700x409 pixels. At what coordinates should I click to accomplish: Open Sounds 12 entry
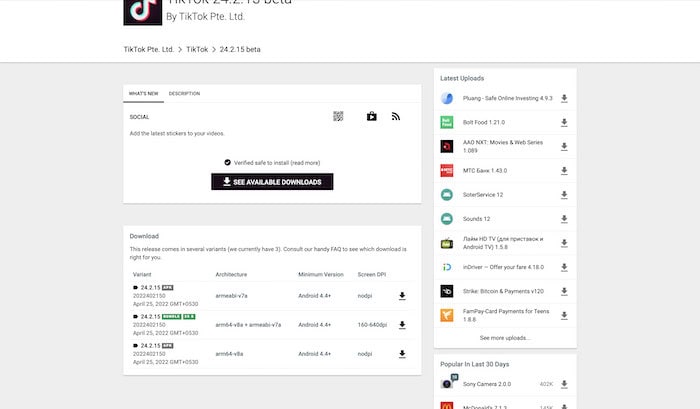pyautogui.click(x=476, y=219)
